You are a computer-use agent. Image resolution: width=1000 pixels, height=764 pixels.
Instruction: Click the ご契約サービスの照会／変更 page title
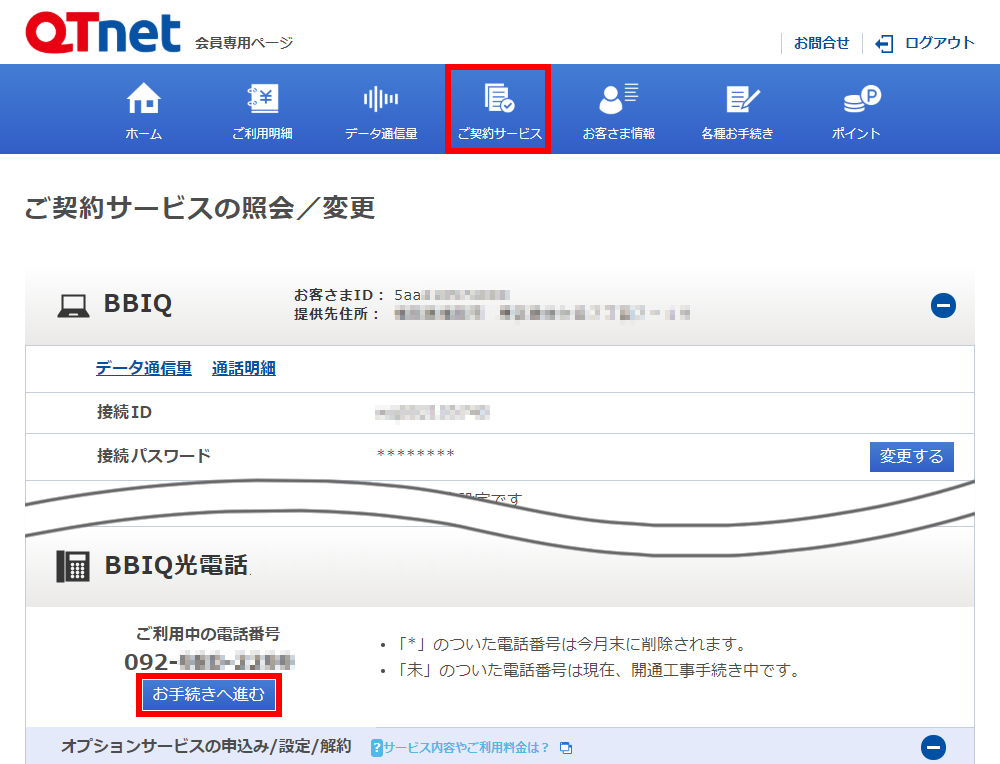click(200, 208)
